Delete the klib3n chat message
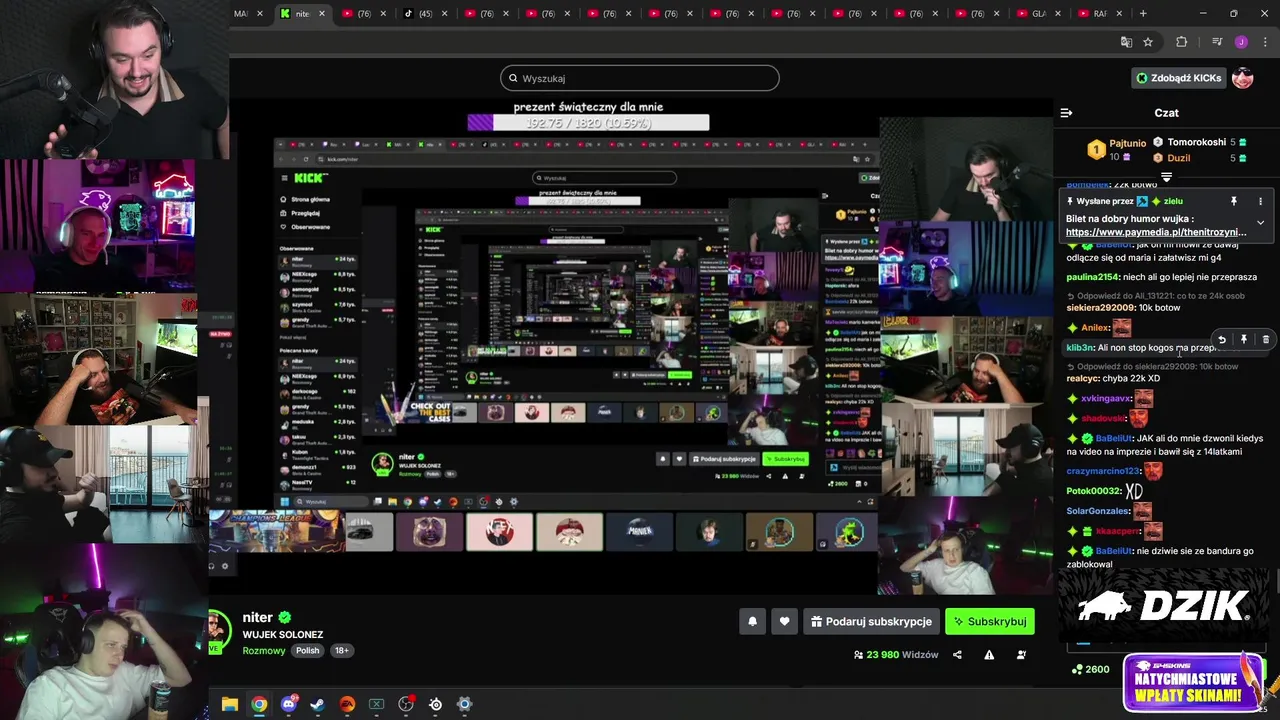This screenshot has height=720, width=1280. coord(1266,340)
